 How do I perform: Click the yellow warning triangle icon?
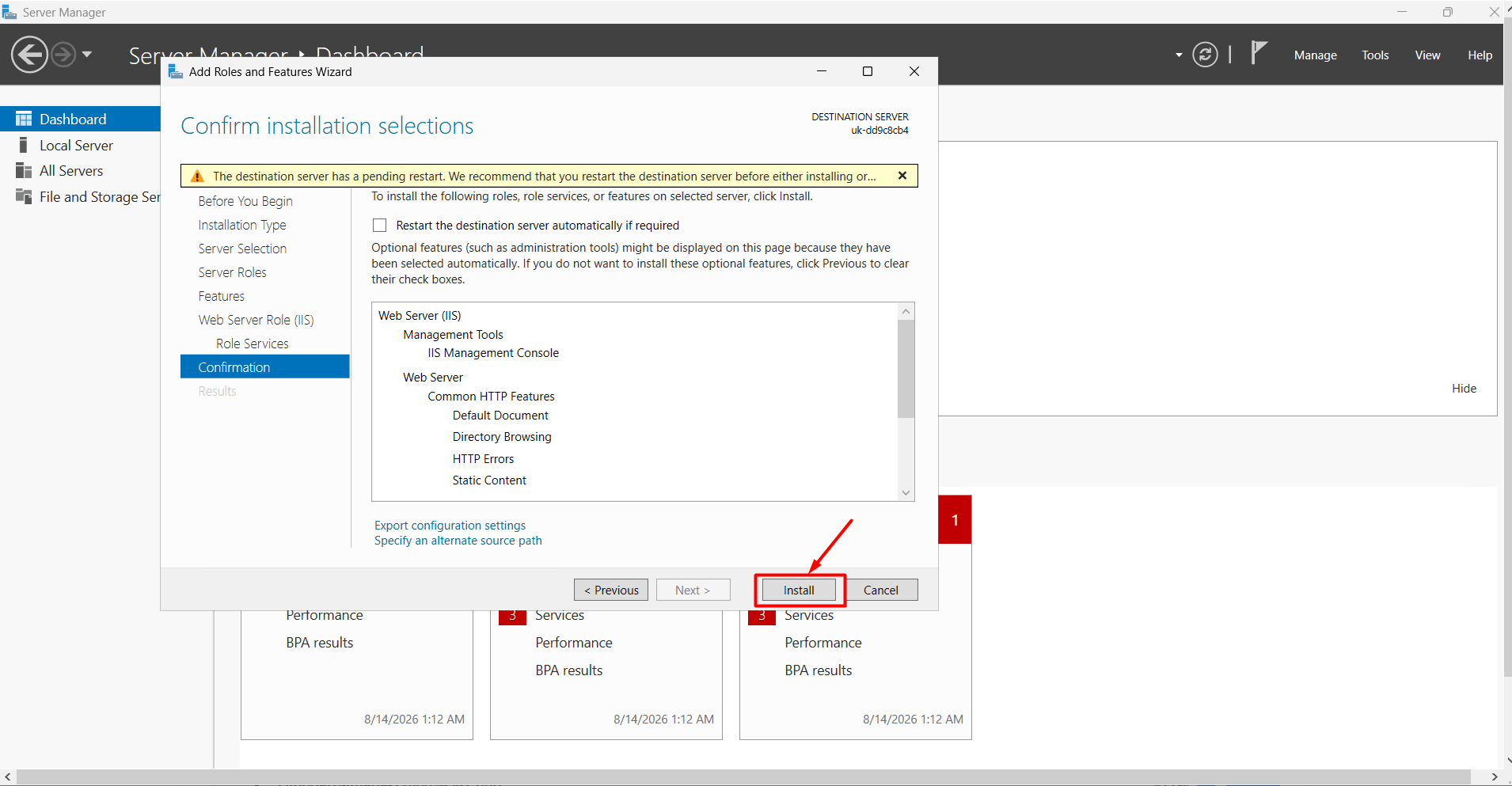[197, 176]
